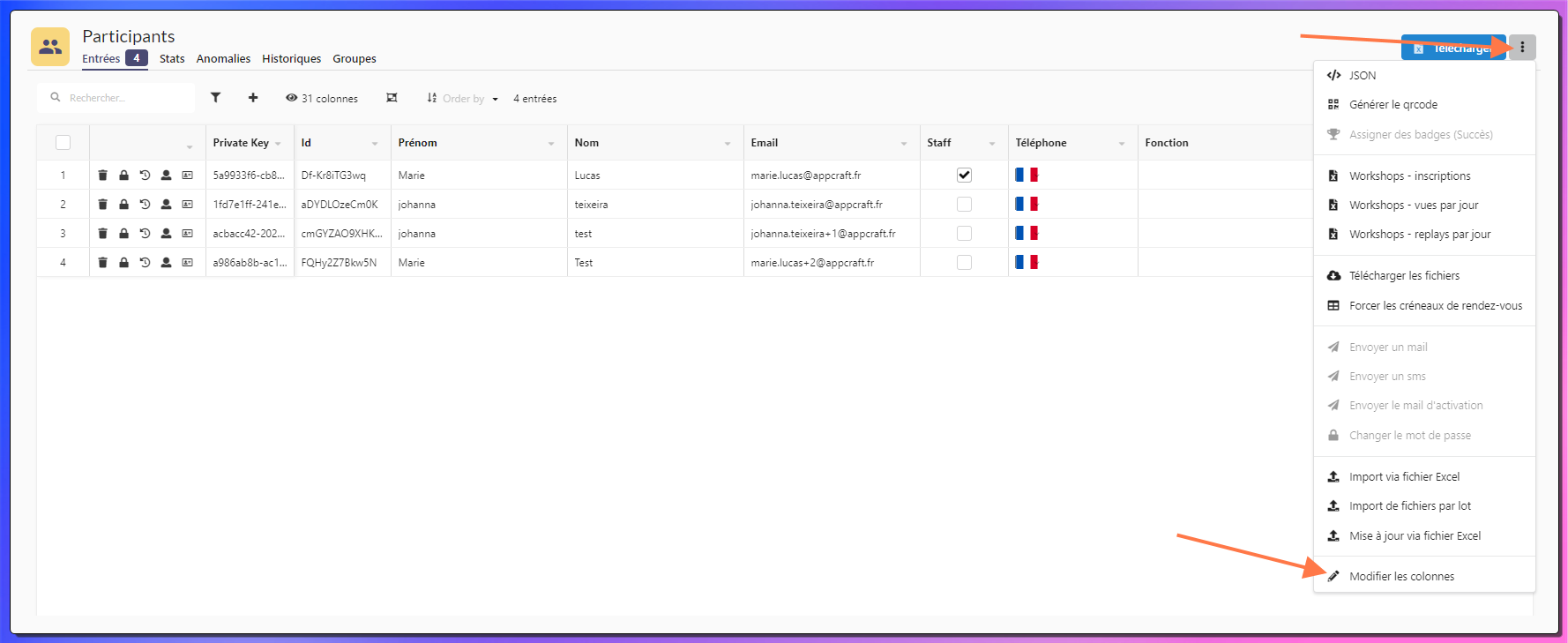This screenshot has width=1568, height=643.
Task: Open history icon for row 3
Action: (145, 234)
